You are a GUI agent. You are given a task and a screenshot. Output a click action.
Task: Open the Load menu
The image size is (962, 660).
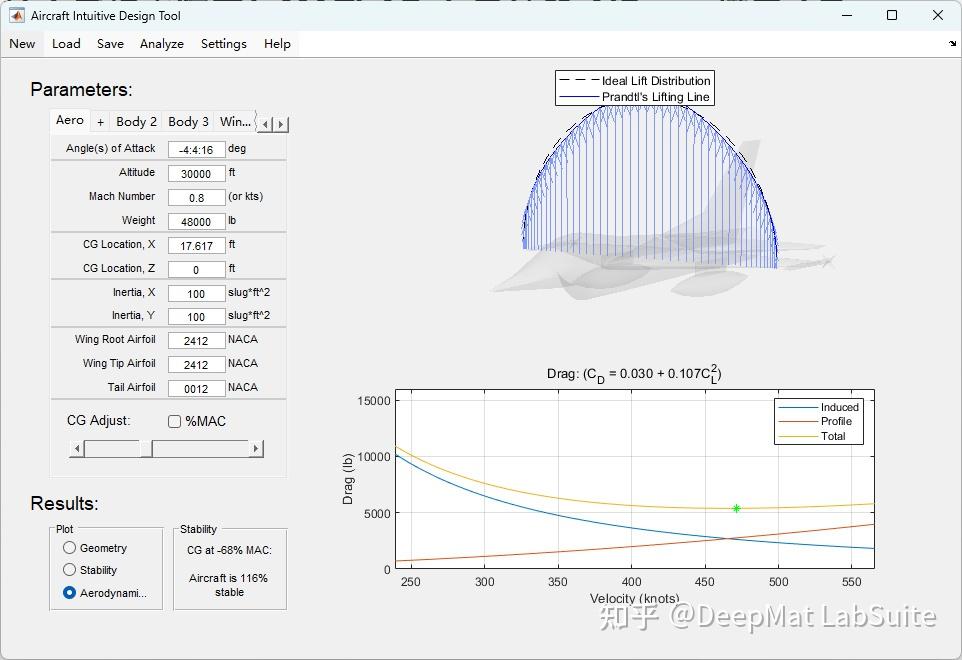(x=66, y=44)
